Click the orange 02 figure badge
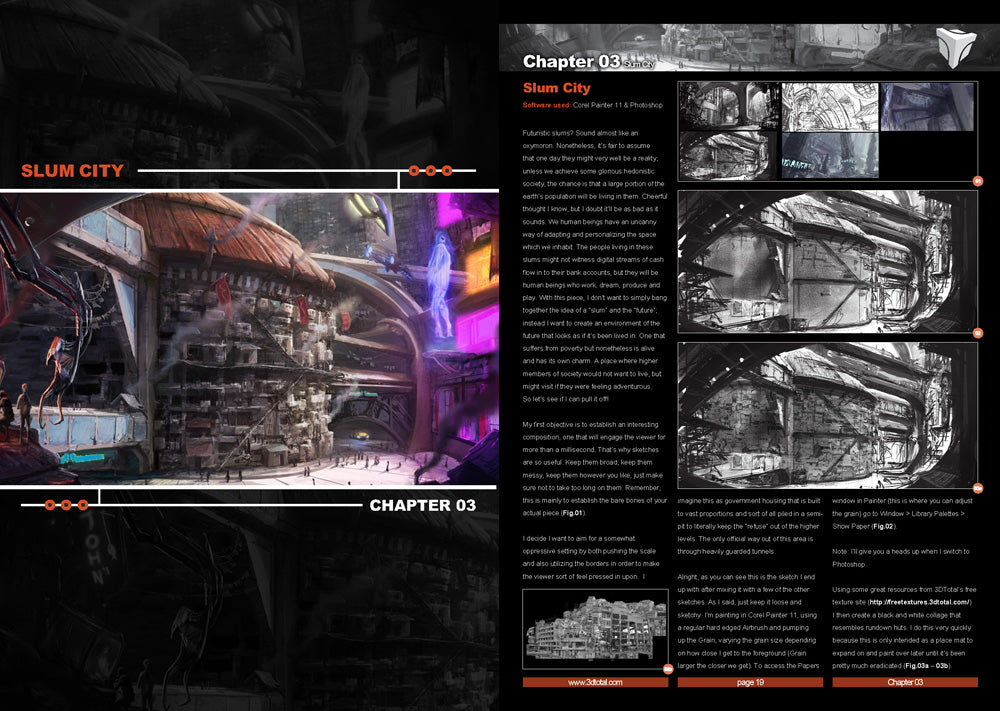 point(977,333)
